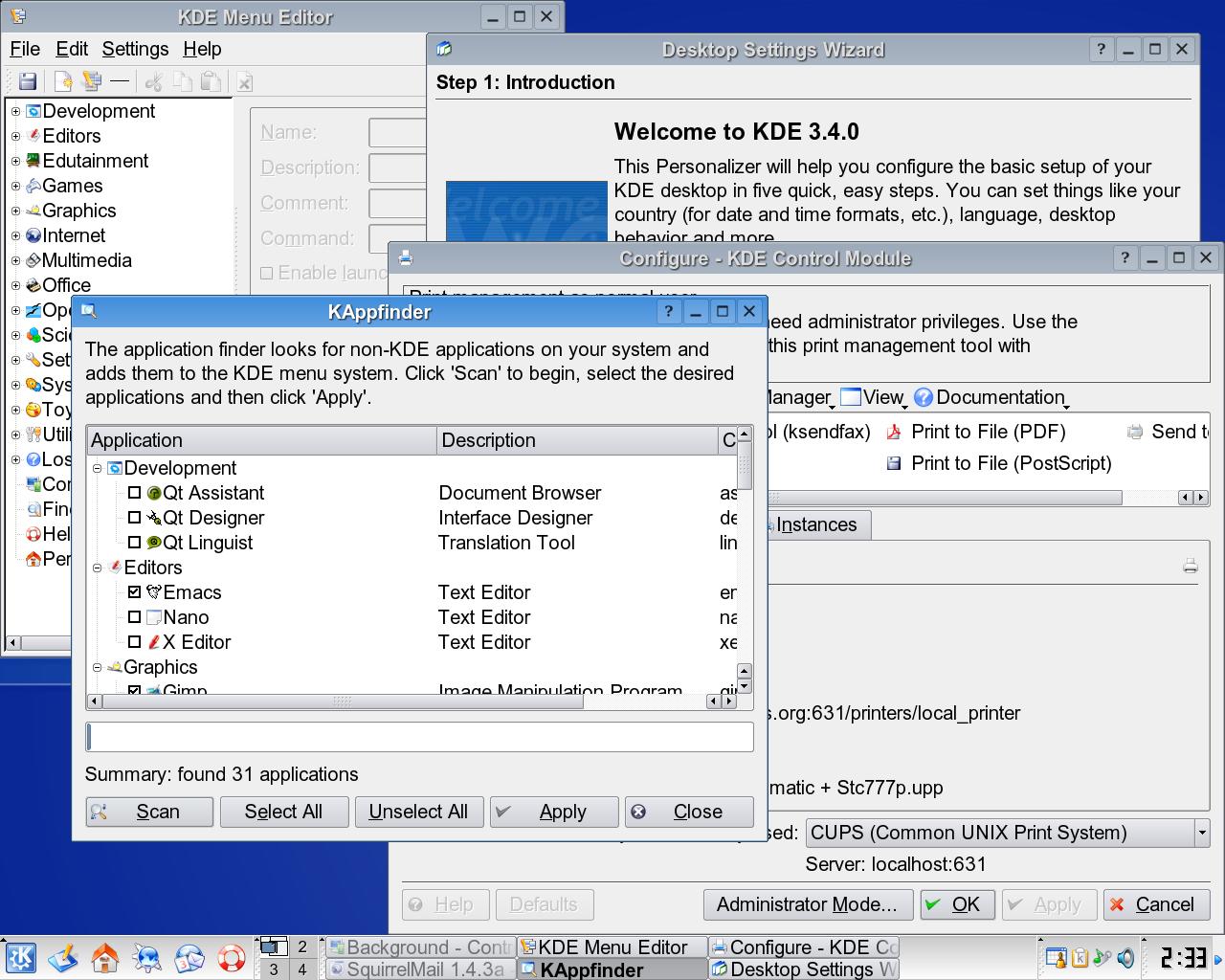Close the KAppfinder dialog with Close button
Image resolution: width=1225 pixels, height=980 pixels.
pyautogui.click(x=689, y=812)
